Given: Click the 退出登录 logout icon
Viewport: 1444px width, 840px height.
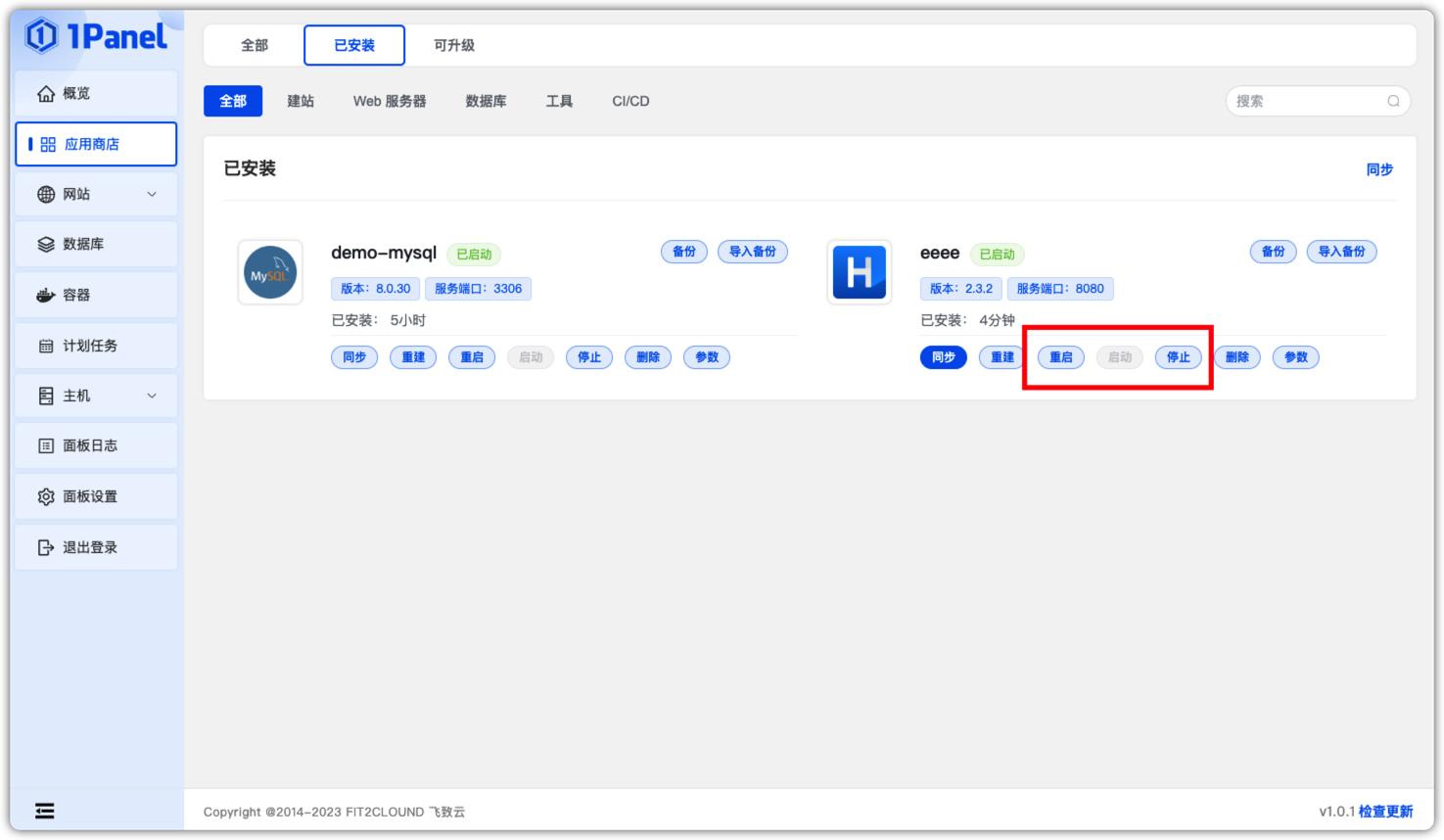Looking at the screenshot, I should pyautogui.click(x=46, y=546).
